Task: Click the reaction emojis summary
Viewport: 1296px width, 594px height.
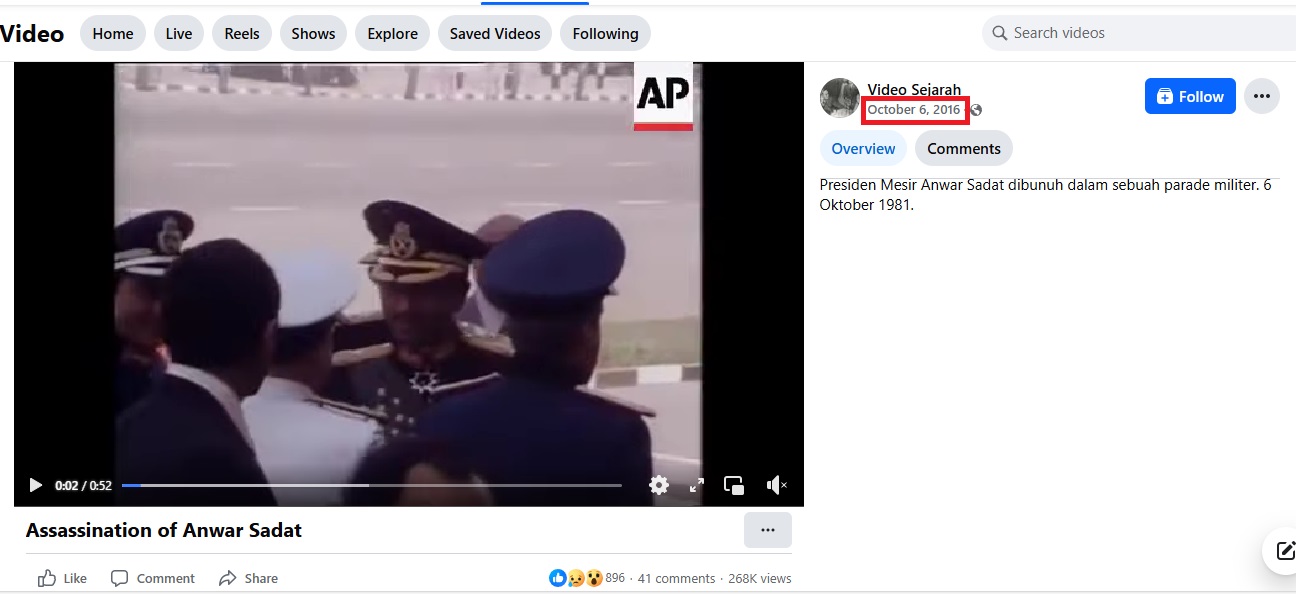Action: pyautogui.click(x=576, y=578)
